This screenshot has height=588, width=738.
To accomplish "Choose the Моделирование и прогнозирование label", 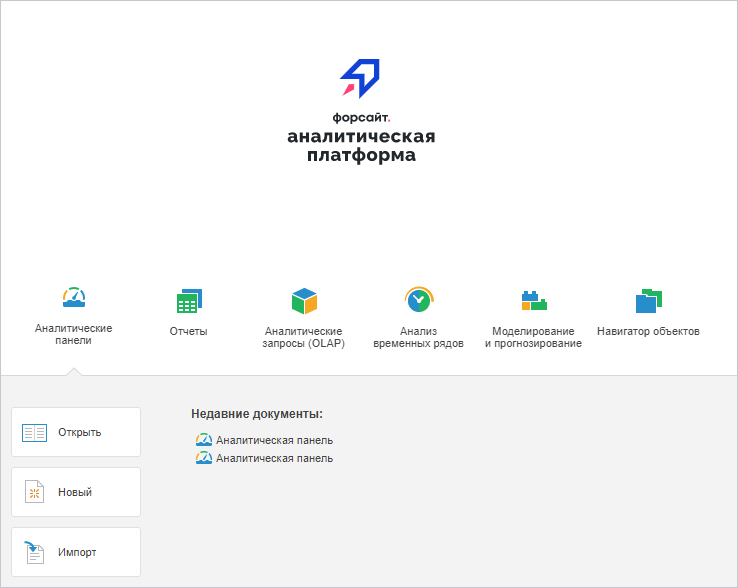I will [533, 337].
